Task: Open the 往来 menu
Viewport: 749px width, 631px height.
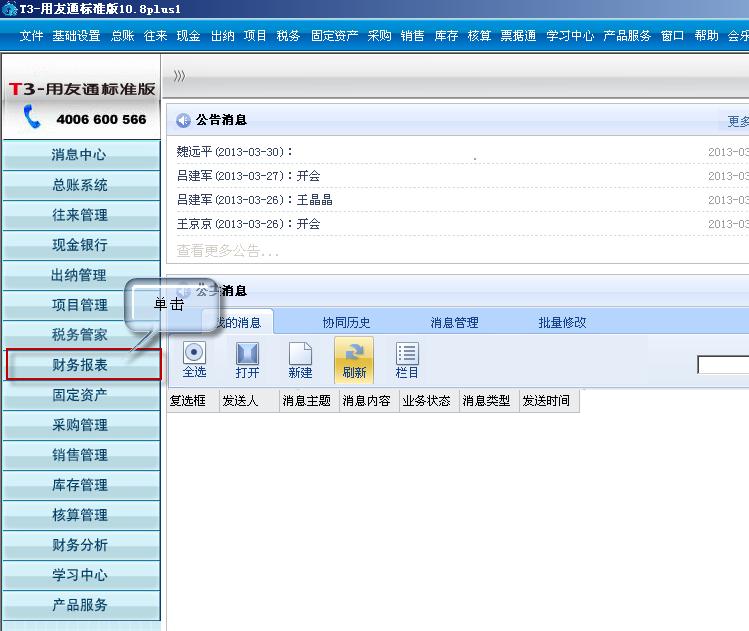Action: click(155, 36)
